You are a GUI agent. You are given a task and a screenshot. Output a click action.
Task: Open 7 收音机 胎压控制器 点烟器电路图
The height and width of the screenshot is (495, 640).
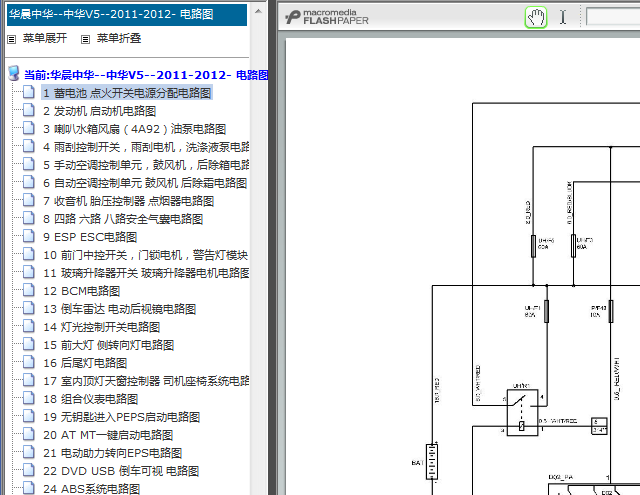129,201
